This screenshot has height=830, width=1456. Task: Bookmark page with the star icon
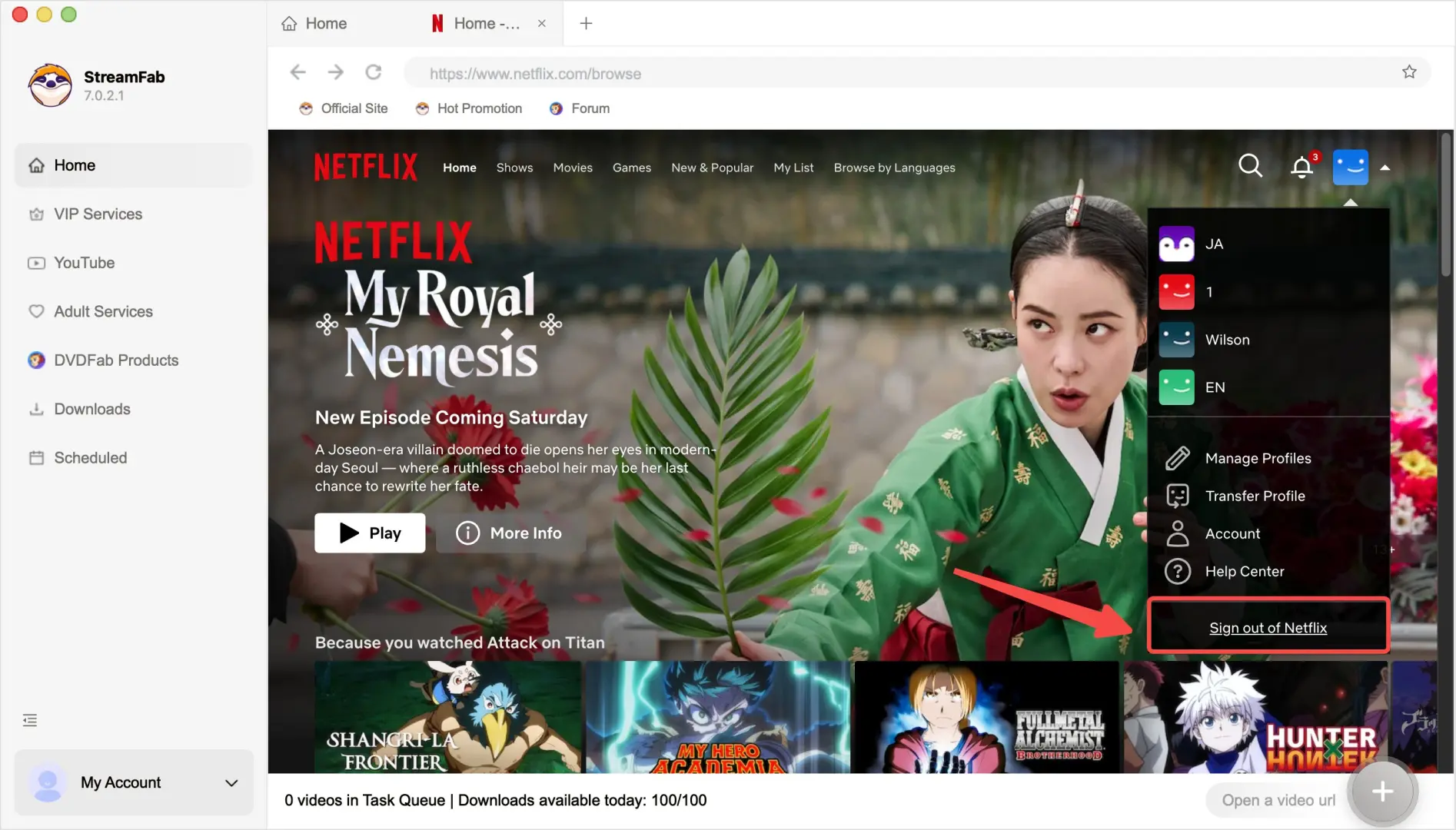1409,72
